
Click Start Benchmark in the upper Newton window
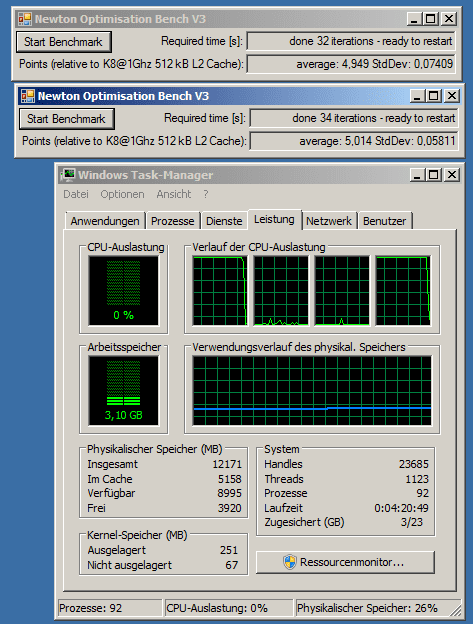point(64,42)
